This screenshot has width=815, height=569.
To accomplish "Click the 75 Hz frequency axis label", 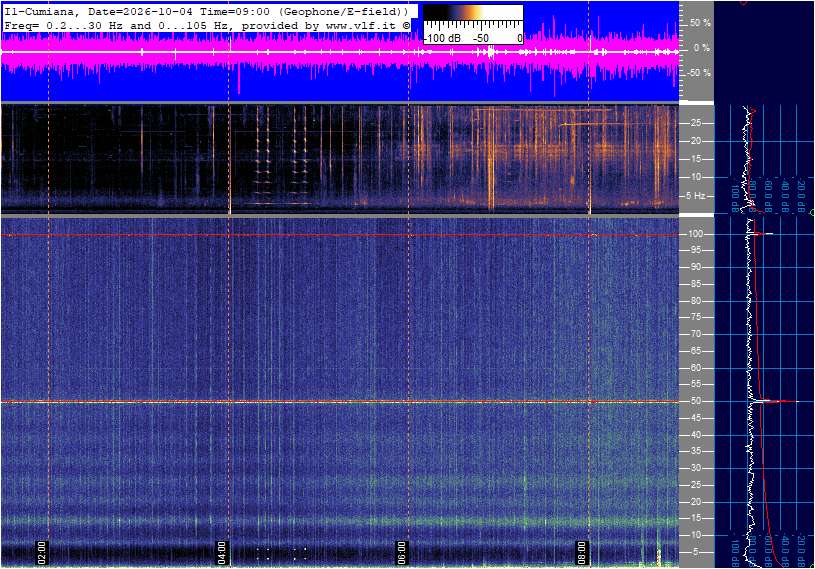I will (x=695, y=317).
